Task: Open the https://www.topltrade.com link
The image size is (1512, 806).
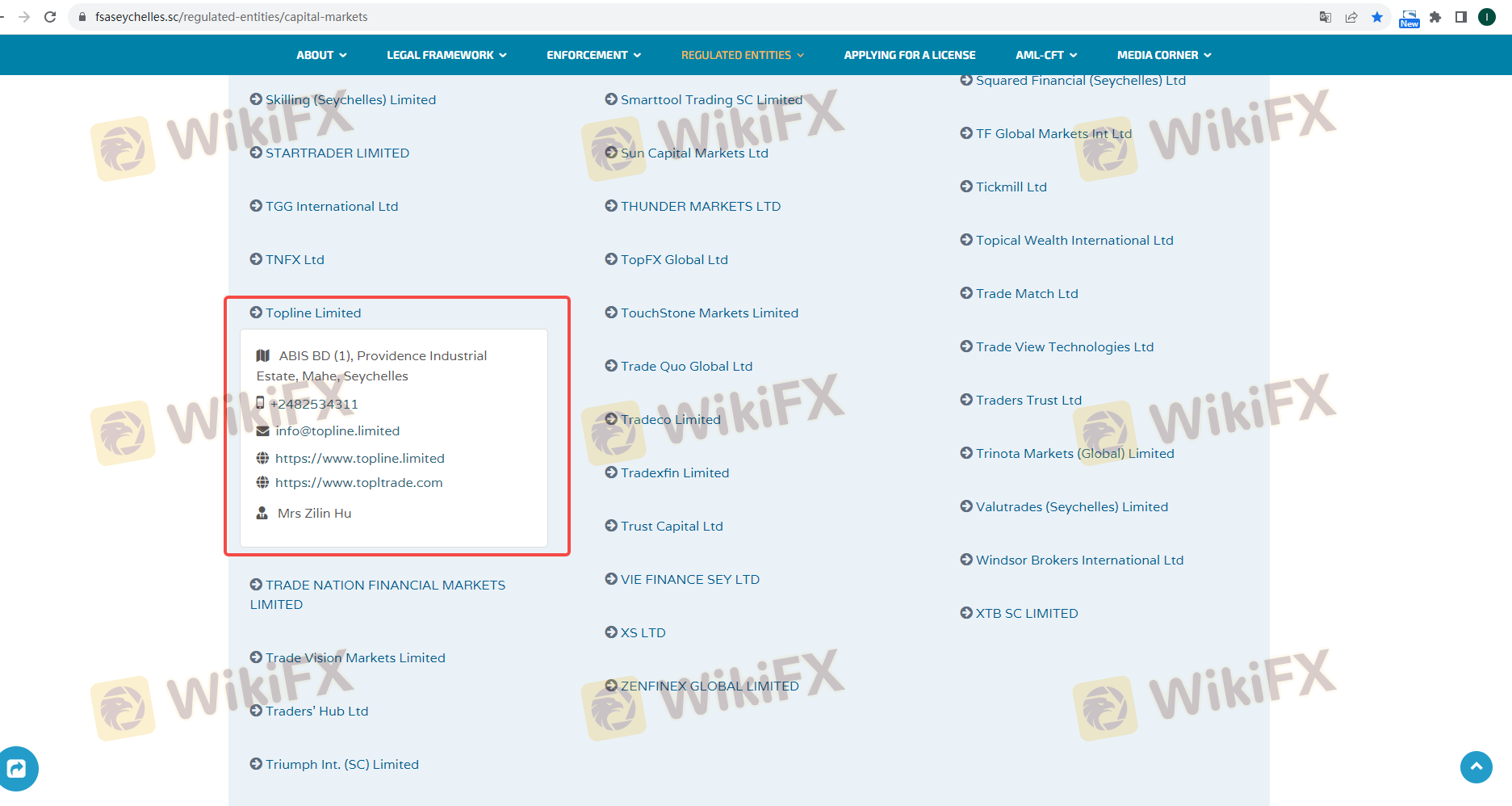Action: click(x=358, y=482)
